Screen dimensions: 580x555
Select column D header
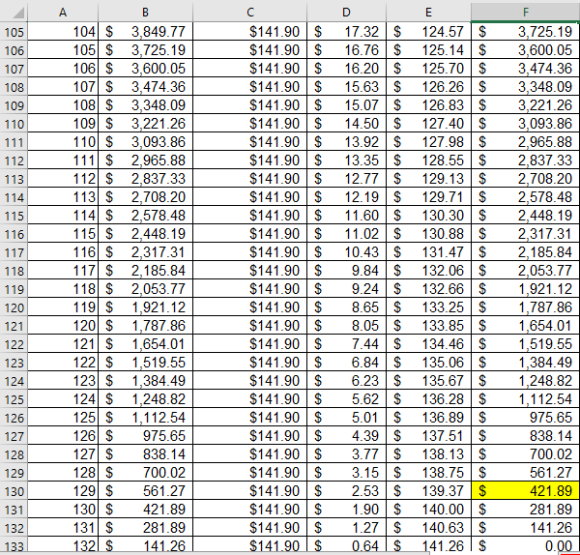pyautogui.click(x=346, y=12)
